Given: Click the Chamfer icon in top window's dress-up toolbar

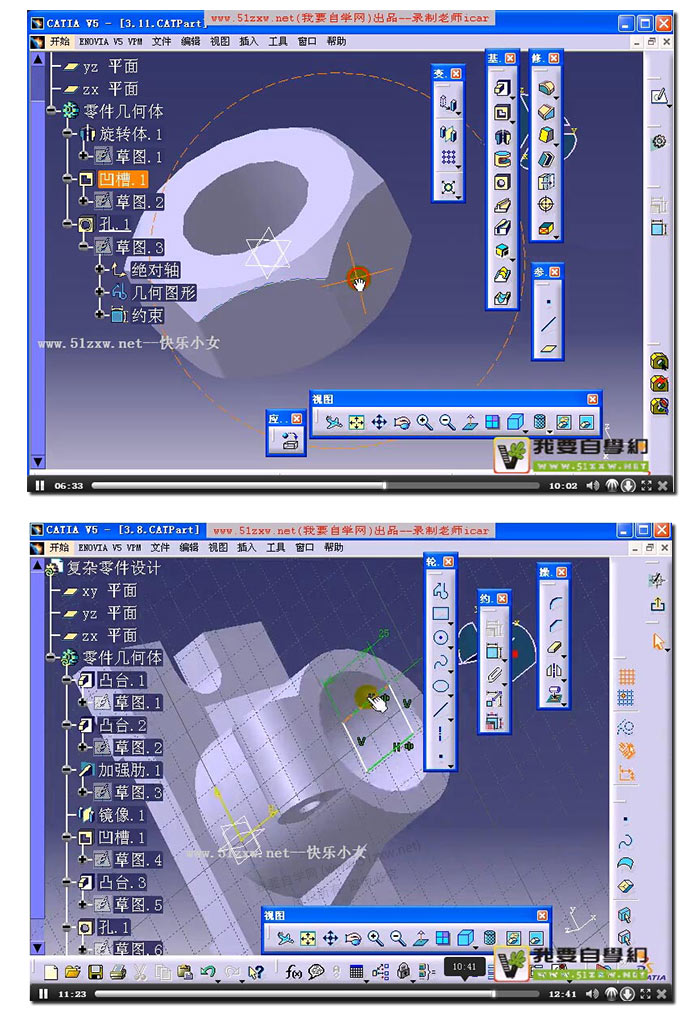Looking at the screenshot, I should point(546,112).
